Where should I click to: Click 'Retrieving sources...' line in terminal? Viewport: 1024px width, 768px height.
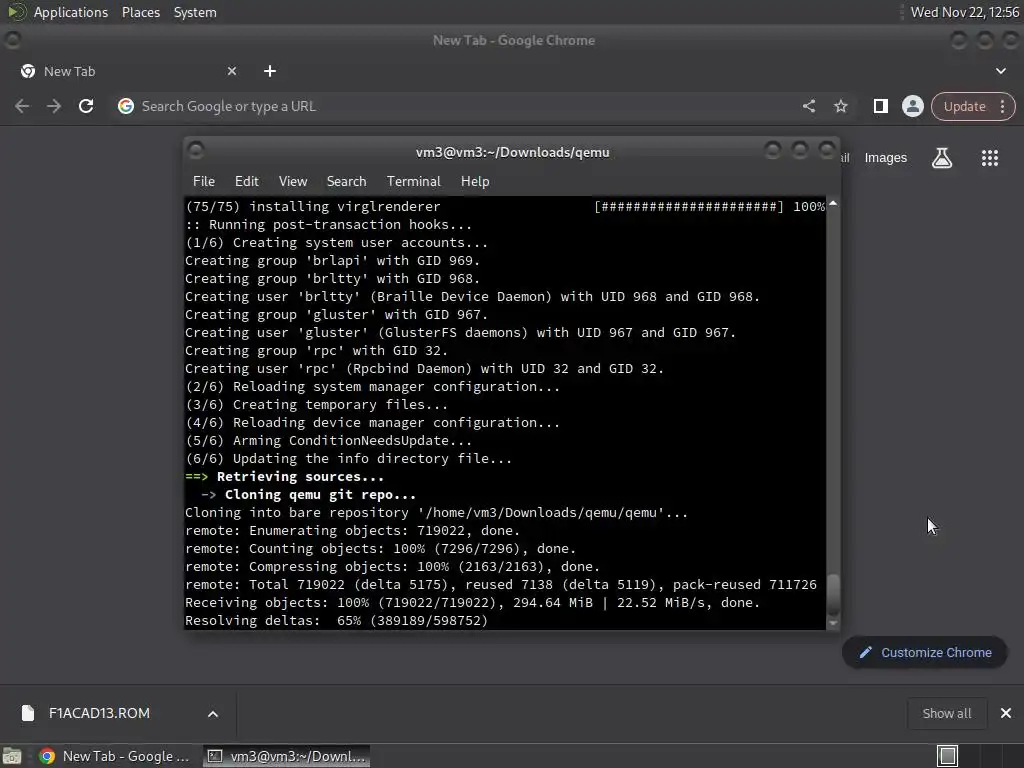300,477
